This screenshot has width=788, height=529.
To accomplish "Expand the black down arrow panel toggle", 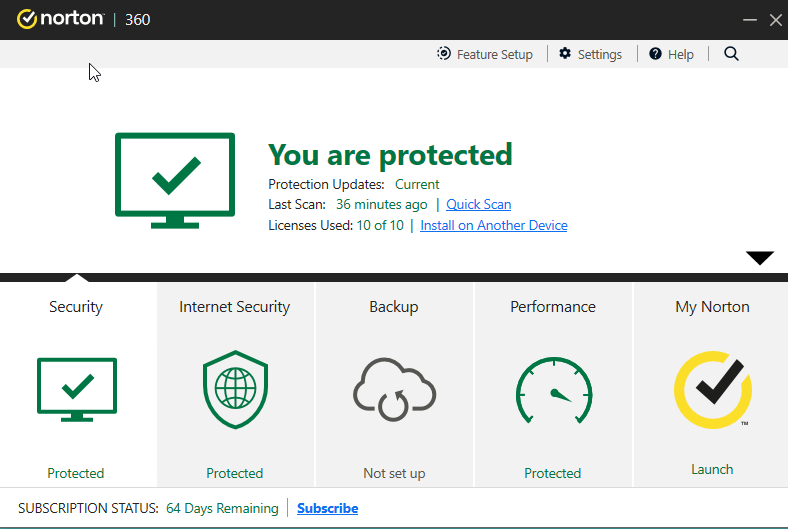I will tap(760, 258).
